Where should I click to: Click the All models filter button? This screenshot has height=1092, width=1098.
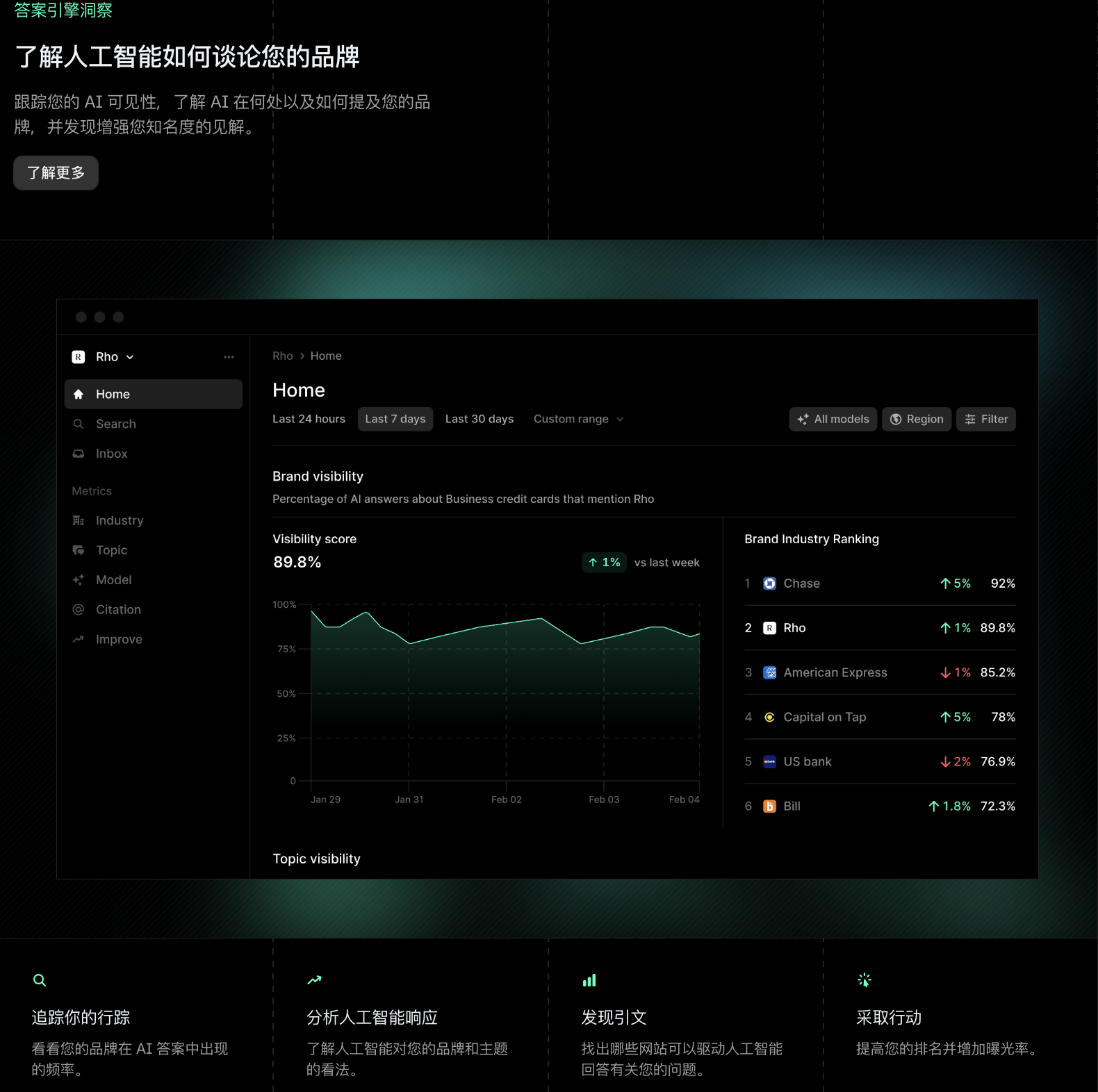pyautogui.click(x=833, y=419)
